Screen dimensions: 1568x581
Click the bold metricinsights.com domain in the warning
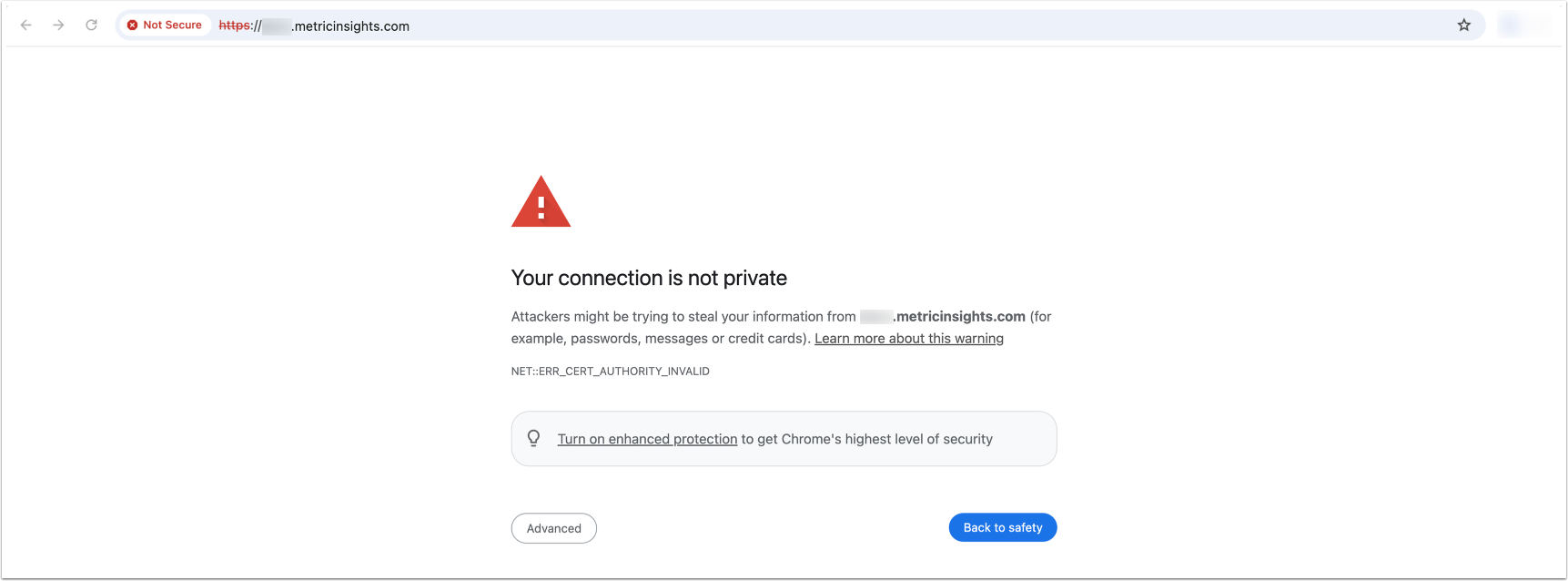pyautogui.click(x=960, y=317)
